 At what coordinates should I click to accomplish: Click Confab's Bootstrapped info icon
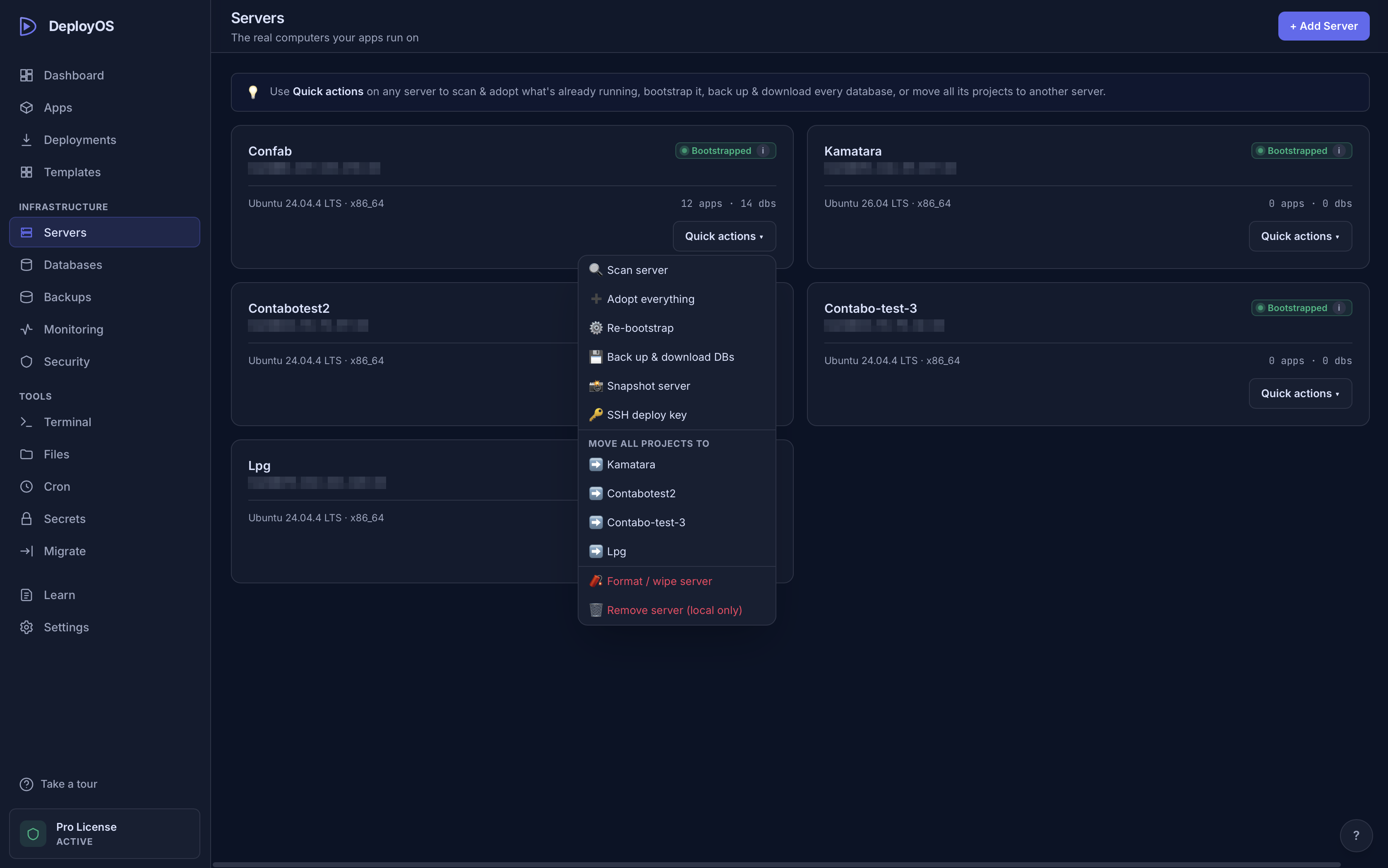point(763,151)
